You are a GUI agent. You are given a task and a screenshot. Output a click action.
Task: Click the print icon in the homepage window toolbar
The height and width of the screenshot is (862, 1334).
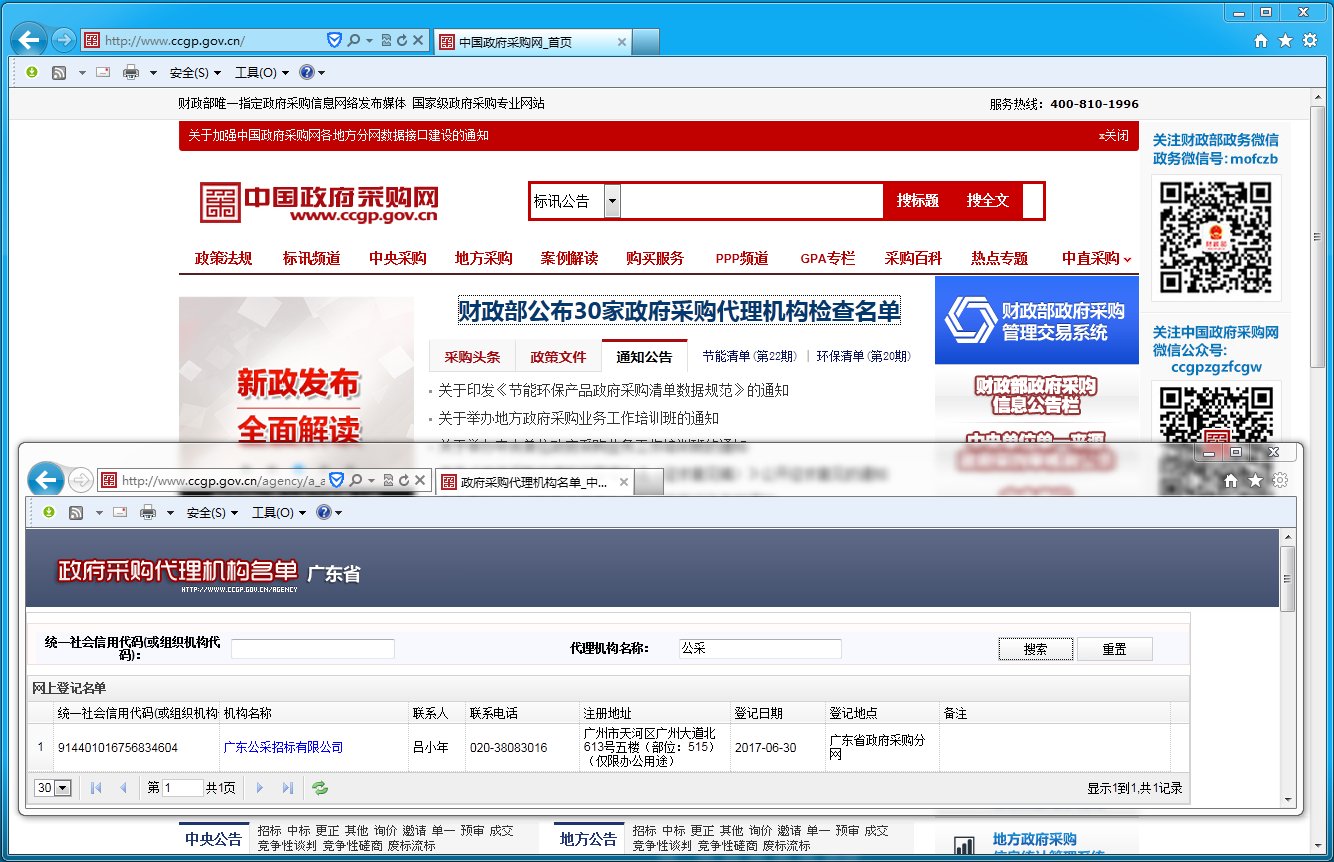click(x=131, y=72)
